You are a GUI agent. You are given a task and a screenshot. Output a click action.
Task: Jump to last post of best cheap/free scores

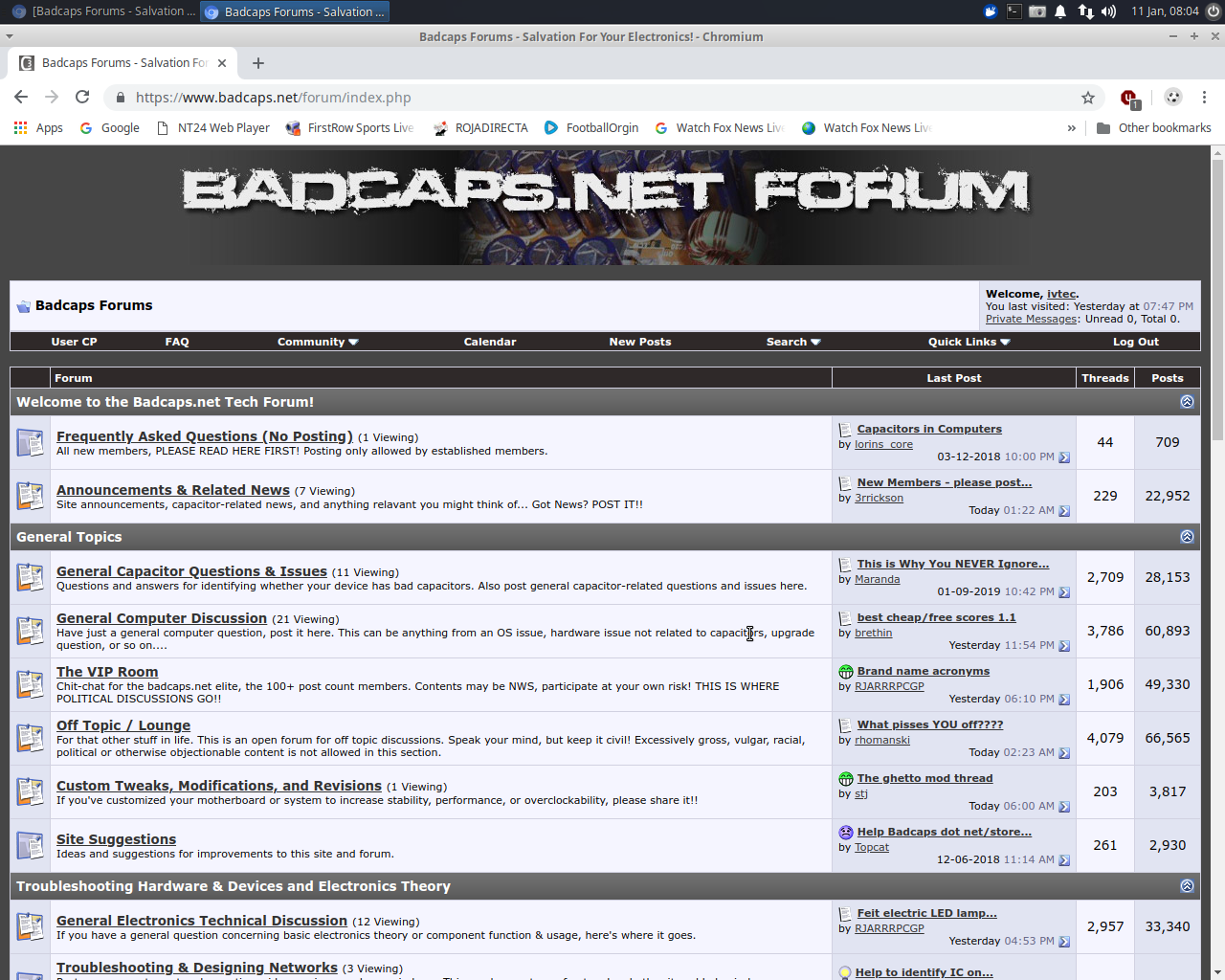[1064, 646]
